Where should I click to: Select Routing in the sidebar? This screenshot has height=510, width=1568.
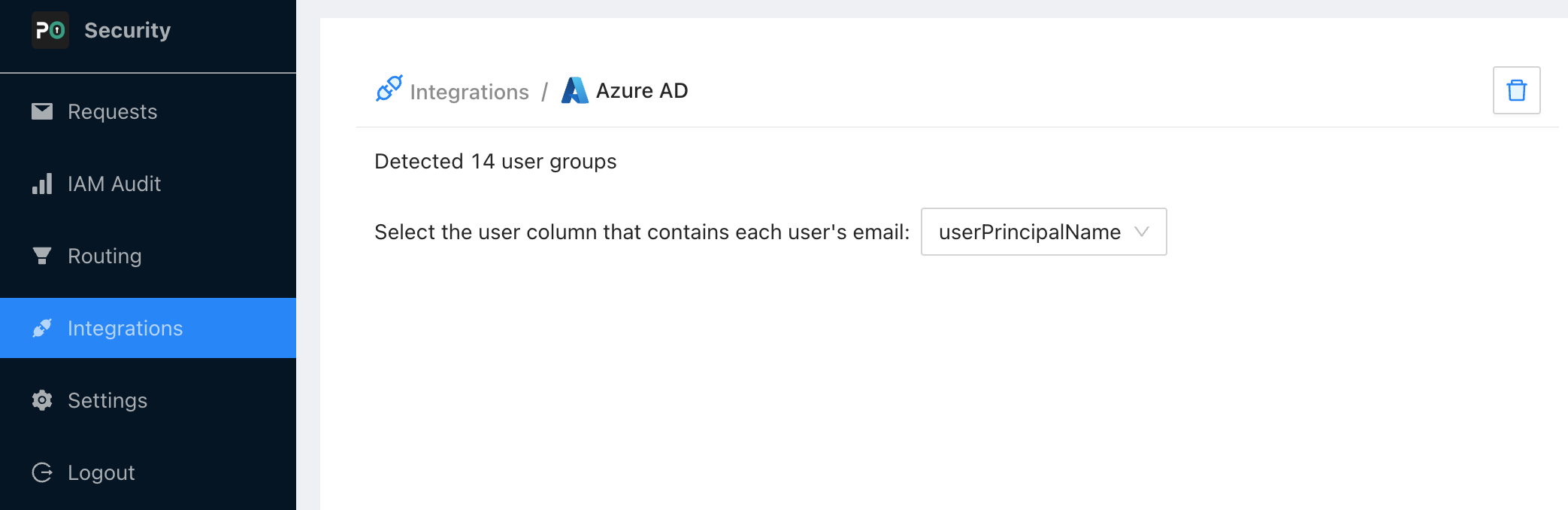[x=104, y=256]
